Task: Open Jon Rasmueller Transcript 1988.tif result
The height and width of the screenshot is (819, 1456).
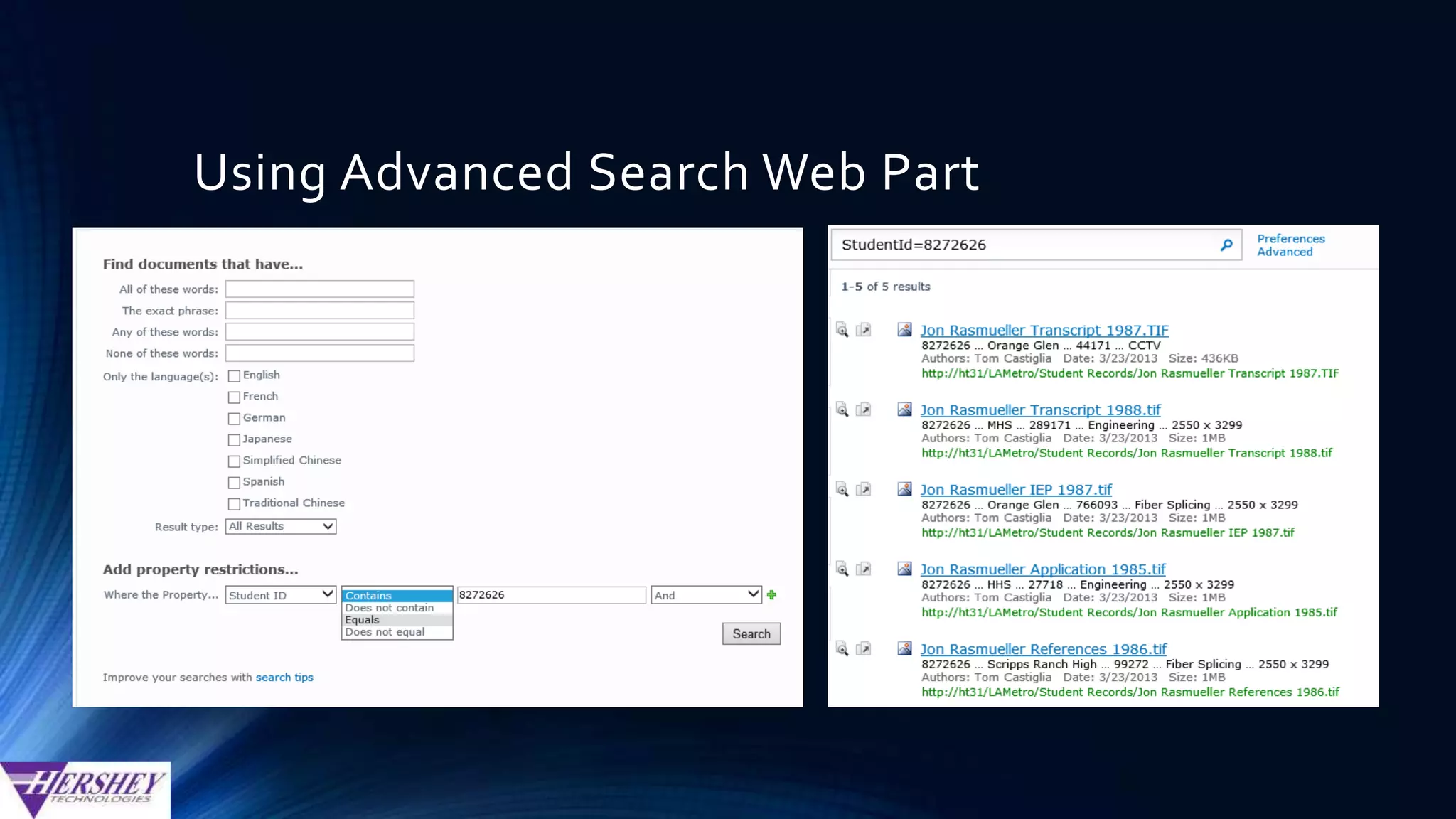Action: click(x=1040, y=410)
